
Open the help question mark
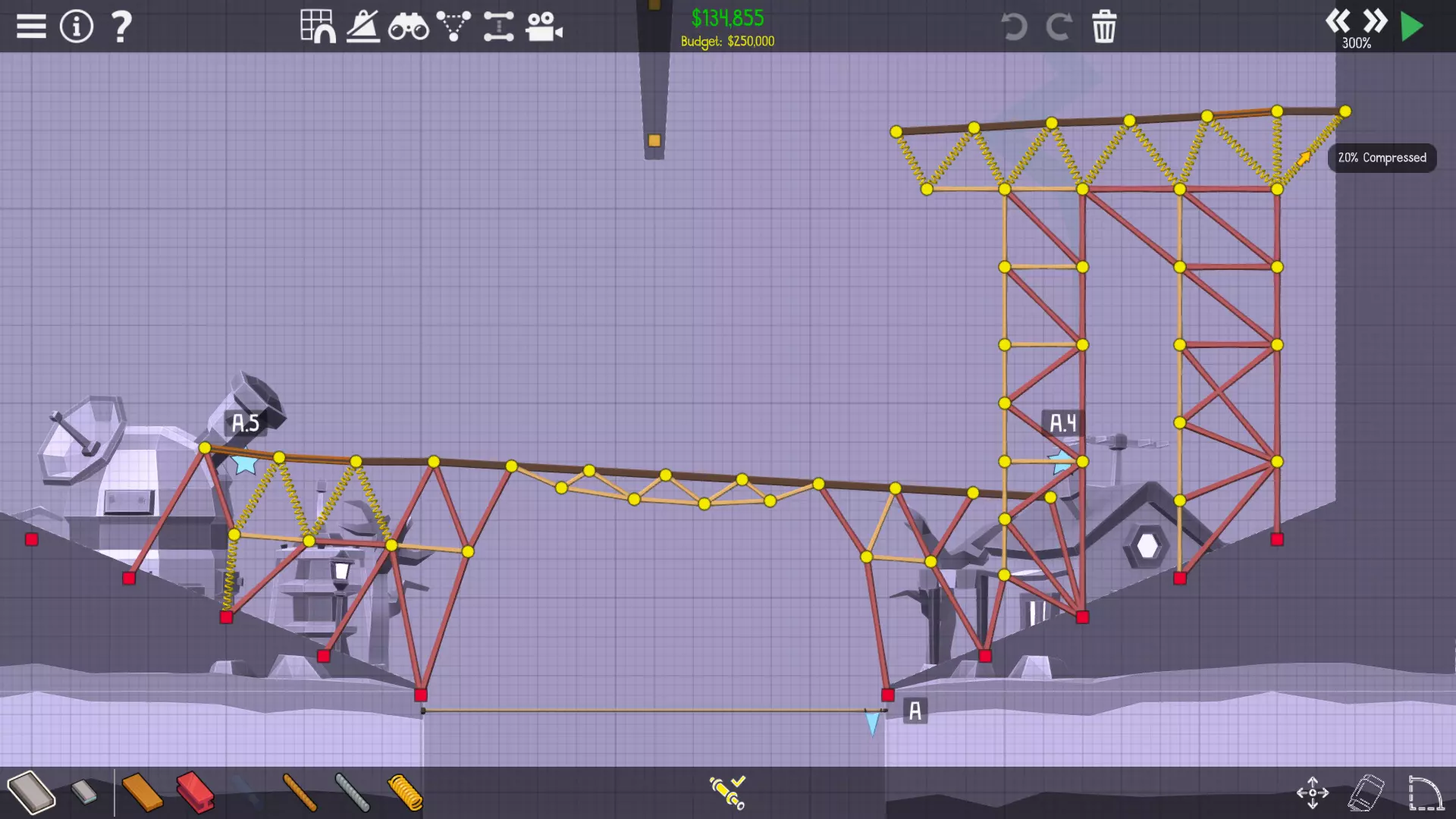pyautogui.click(x=121, y=27)
